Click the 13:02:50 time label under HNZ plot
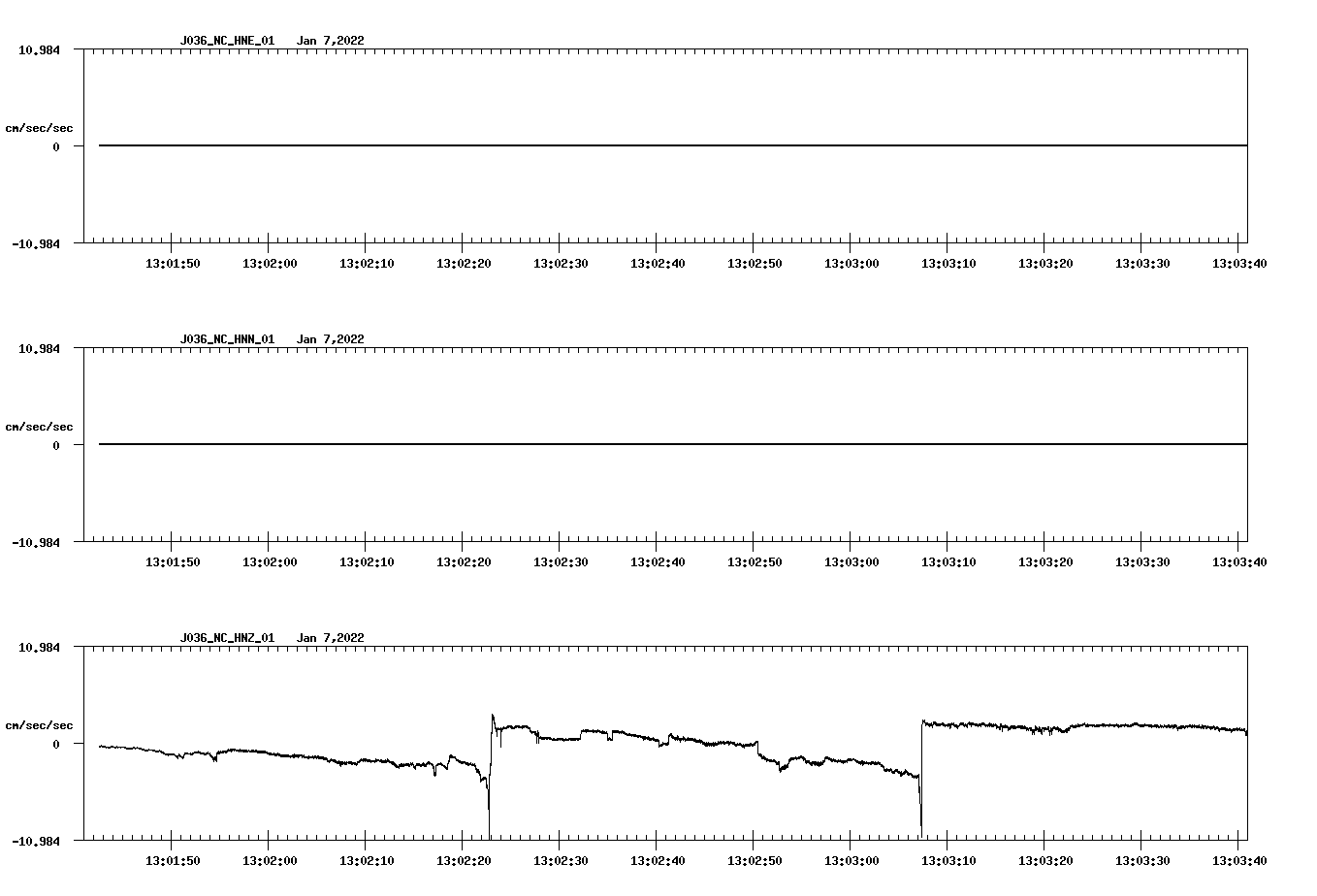Viewport: 1317px width, 896px height. click(x=755, y=861)
